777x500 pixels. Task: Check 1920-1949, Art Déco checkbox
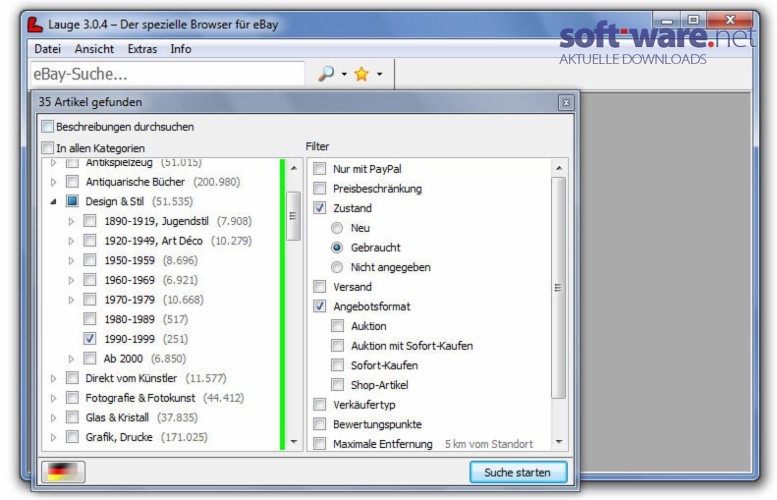(x=90, y=240)
